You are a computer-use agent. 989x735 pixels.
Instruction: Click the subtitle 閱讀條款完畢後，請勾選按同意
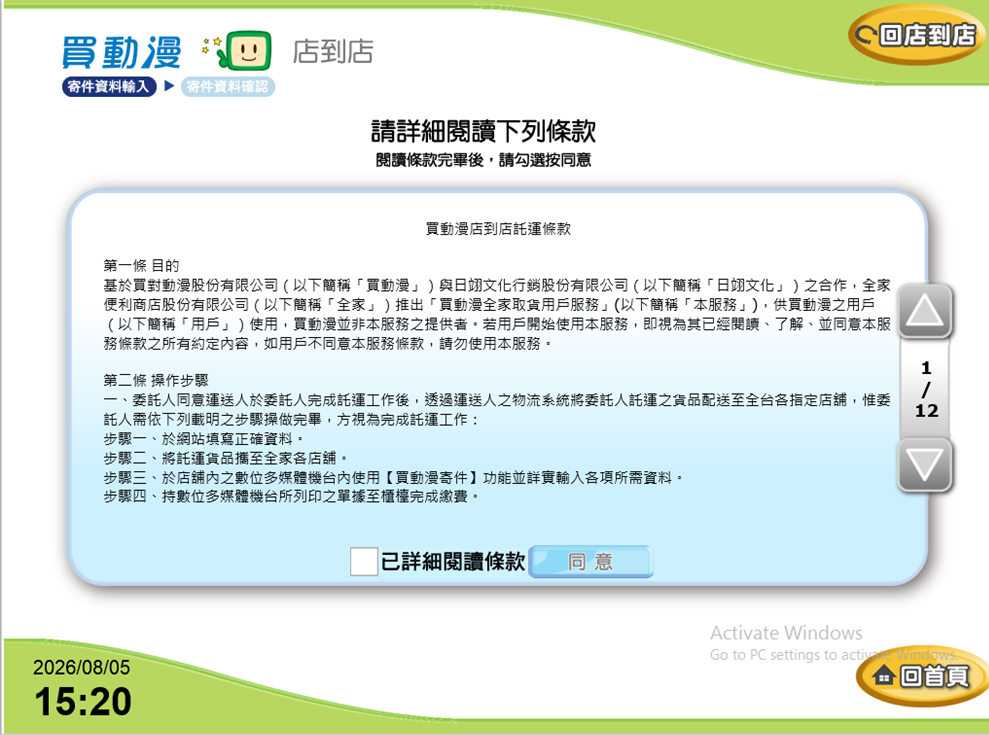(x=483, y=160)
